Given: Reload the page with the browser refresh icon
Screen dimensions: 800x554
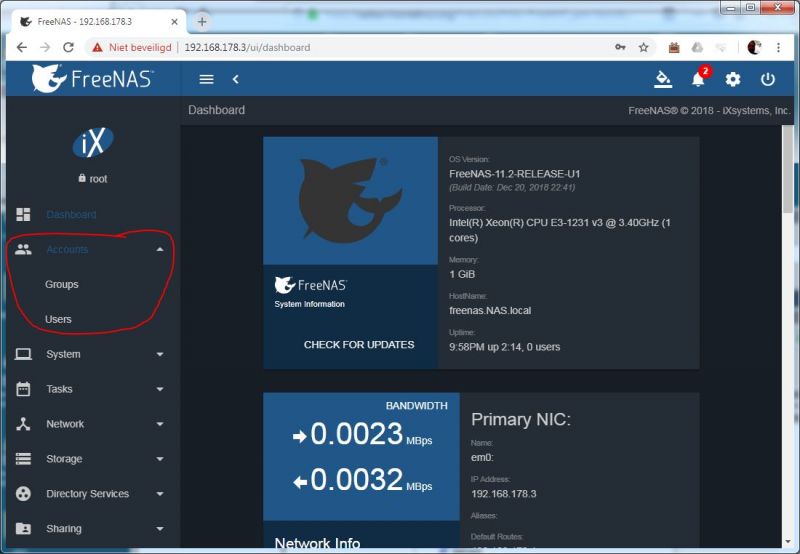Looking at the screenshot, I should (x=68, y=47).
